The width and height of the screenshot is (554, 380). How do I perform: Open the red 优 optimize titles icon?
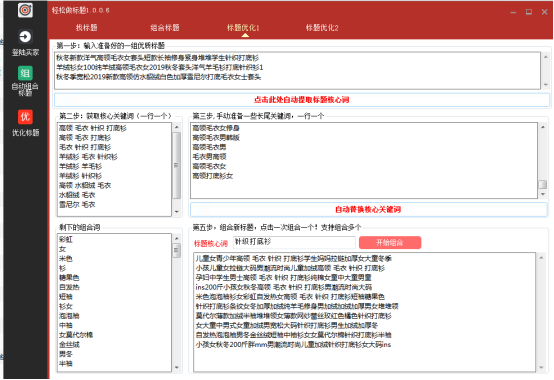click(25, 117)
